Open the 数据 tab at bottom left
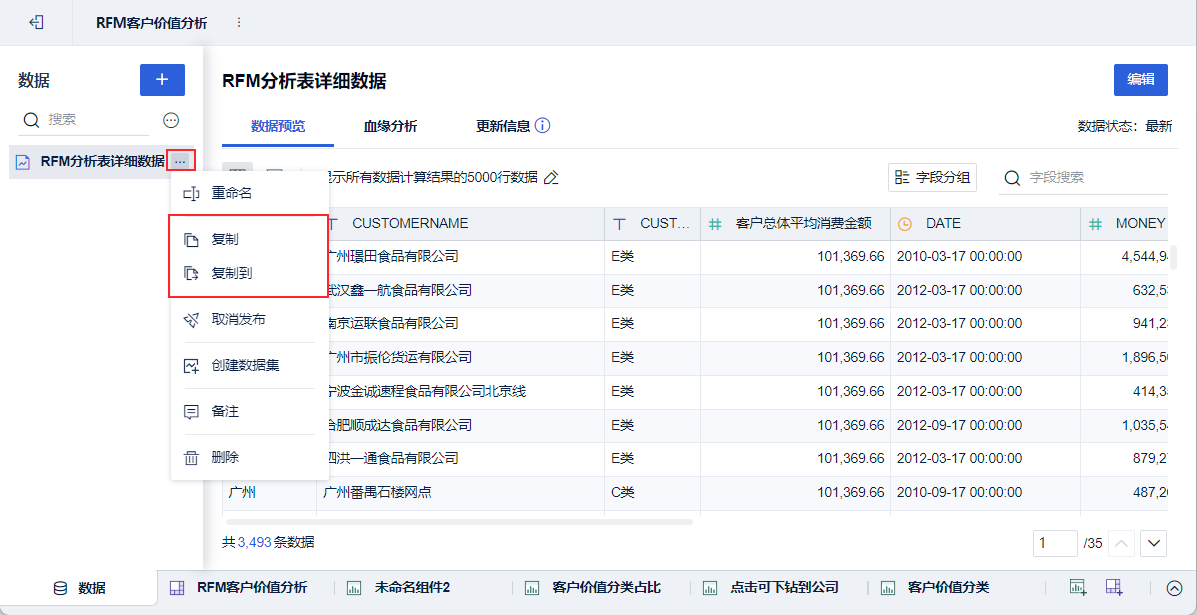The image size is (1197, 615). (x=79, y=588)
